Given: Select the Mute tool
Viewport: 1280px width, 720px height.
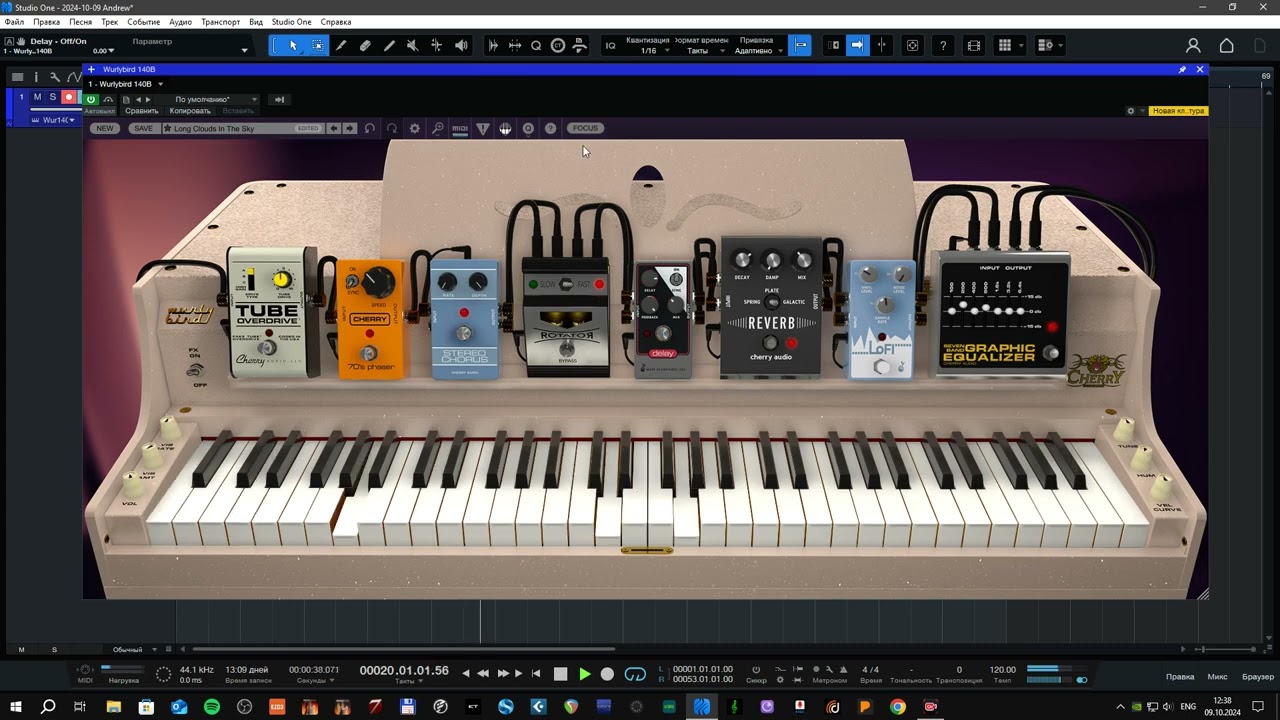Looking at the screenshot, I should click(412, 45).
